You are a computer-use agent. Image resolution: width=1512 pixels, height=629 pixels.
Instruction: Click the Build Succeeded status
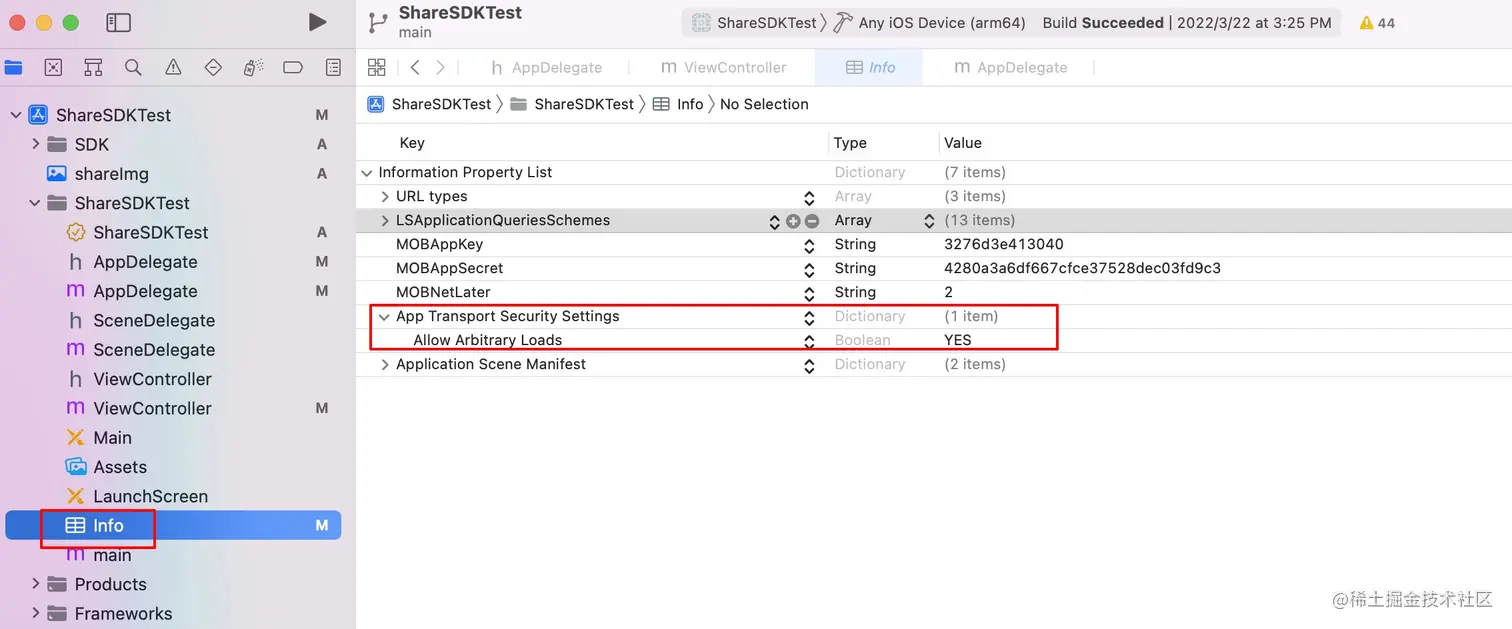pos(1186,22)
